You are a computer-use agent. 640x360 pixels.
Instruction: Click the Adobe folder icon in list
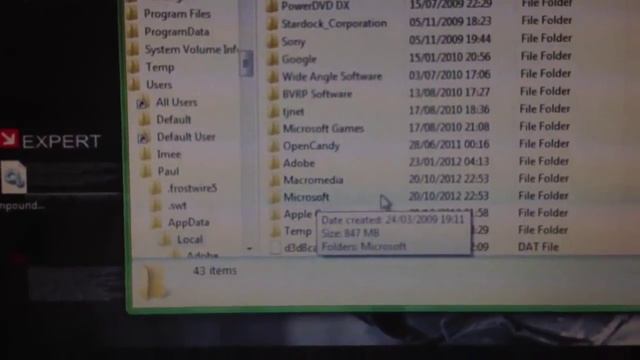(x=275, y=163)
